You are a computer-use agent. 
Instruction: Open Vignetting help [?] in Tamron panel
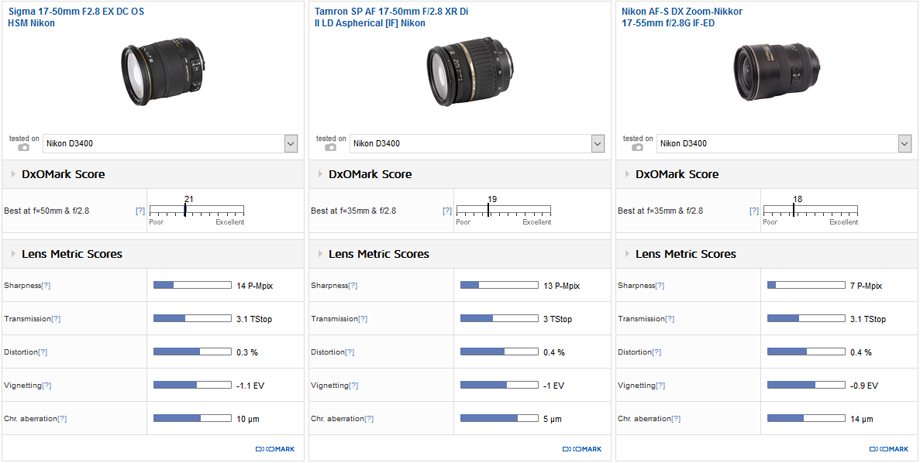pos(353,386)
